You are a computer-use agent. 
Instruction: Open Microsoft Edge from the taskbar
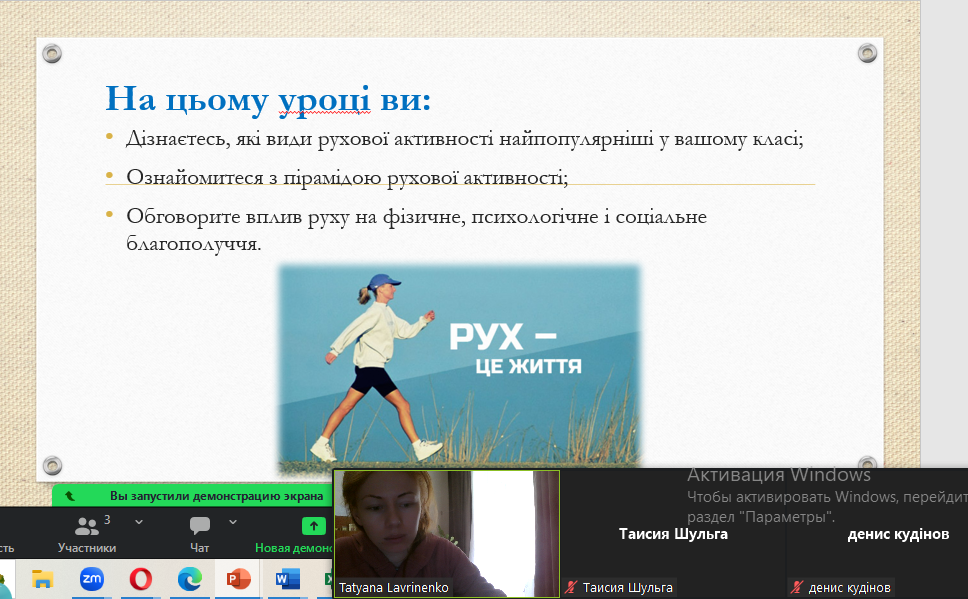pyautogui.click(x=190, y=579)
